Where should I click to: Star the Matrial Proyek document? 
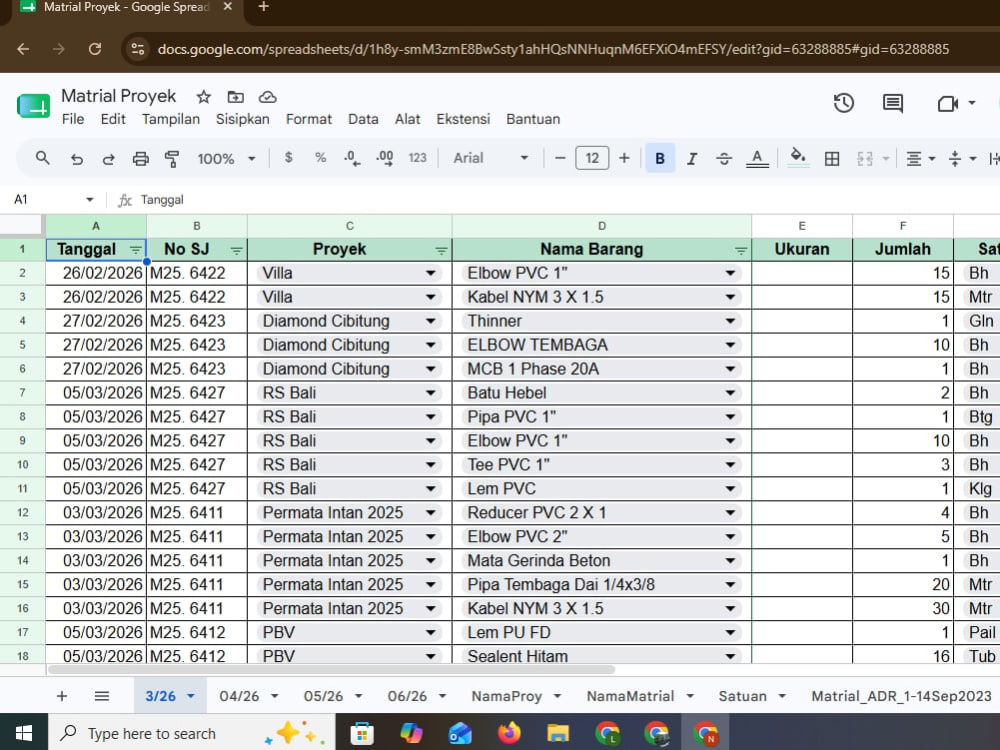(203, 97)
